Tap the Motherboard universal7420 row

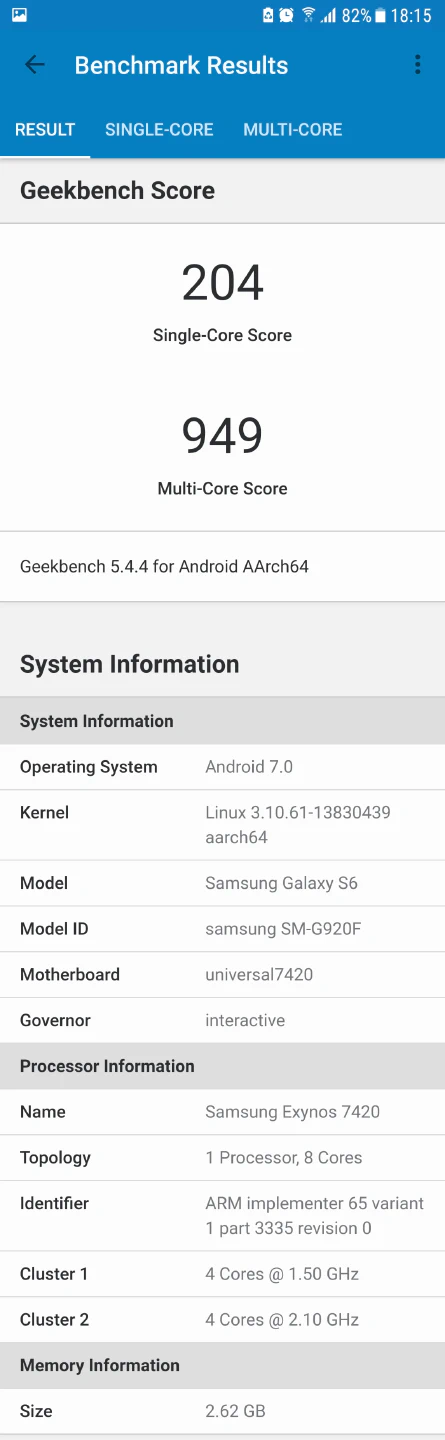(222, 975)
